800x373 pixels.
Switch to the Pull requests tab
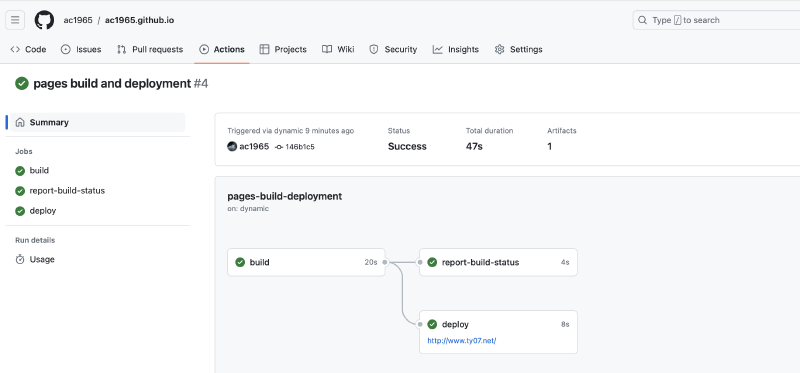[150, 49]
